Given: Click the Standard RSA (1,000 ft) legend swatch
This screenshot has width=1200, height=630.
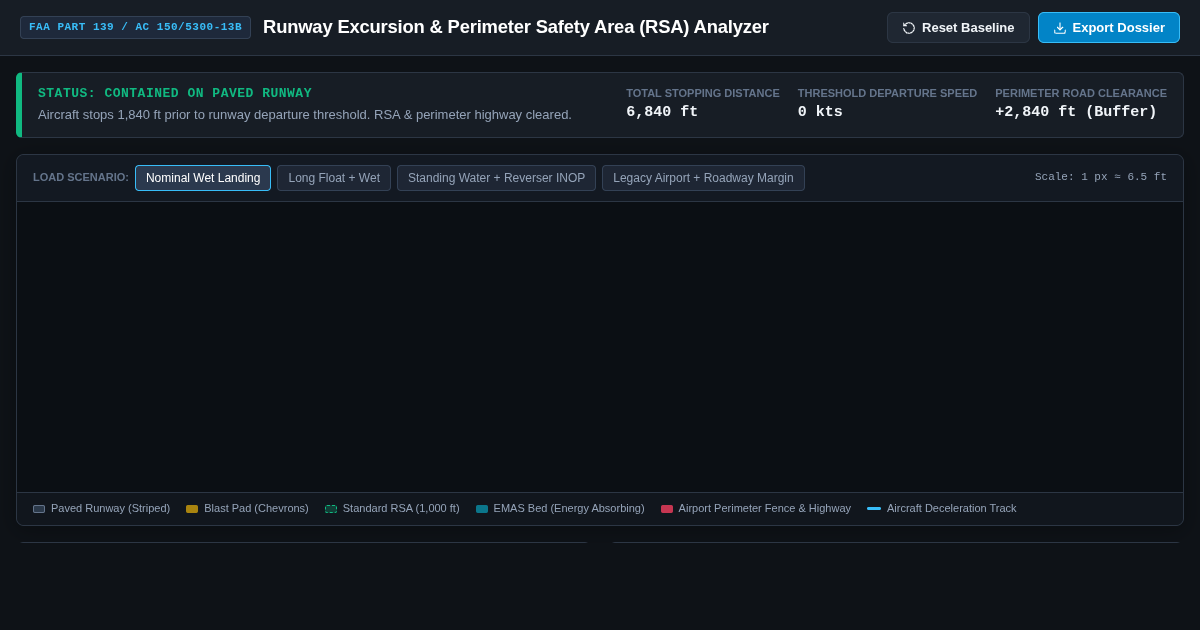Looking at the screenshot, I should tap(331, 509).
